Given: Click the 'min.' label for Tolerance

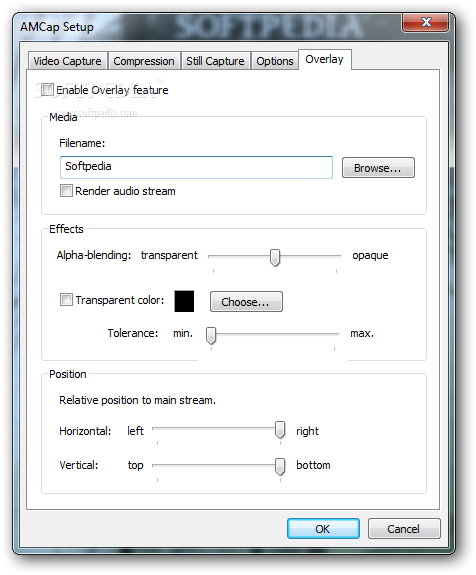Looking at the screenshot, I should point(183,333).
